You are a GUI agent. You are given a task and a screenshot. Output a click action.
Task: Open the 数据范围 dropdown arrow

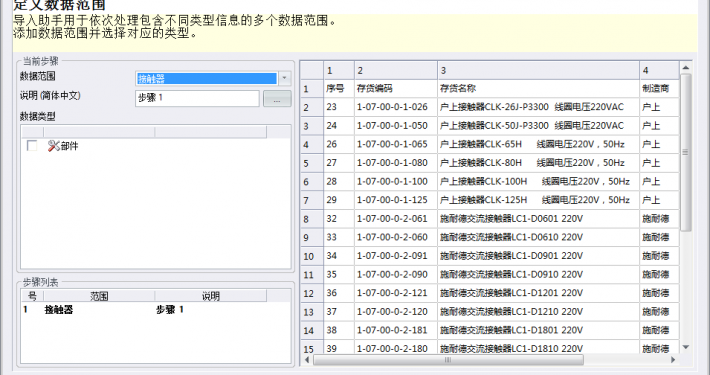[284, 78]
